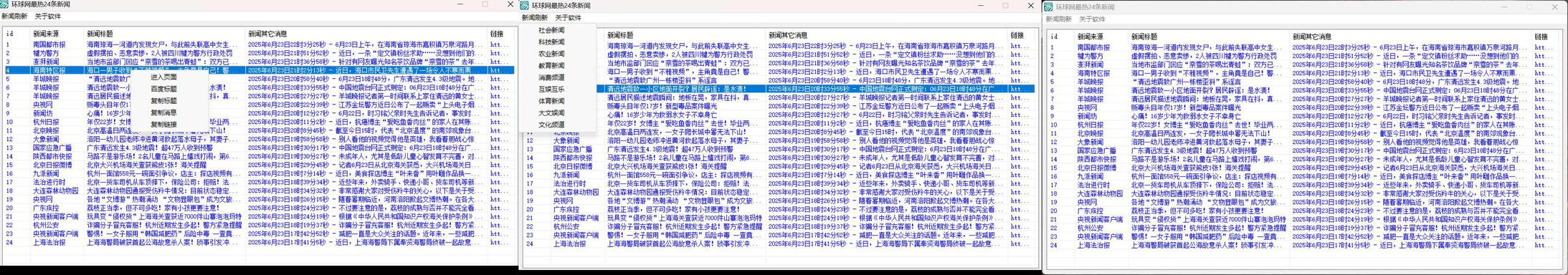Click 新闻来源 column header in the context-menu window
Screen dimensions: 1568x275
[46, 34]
